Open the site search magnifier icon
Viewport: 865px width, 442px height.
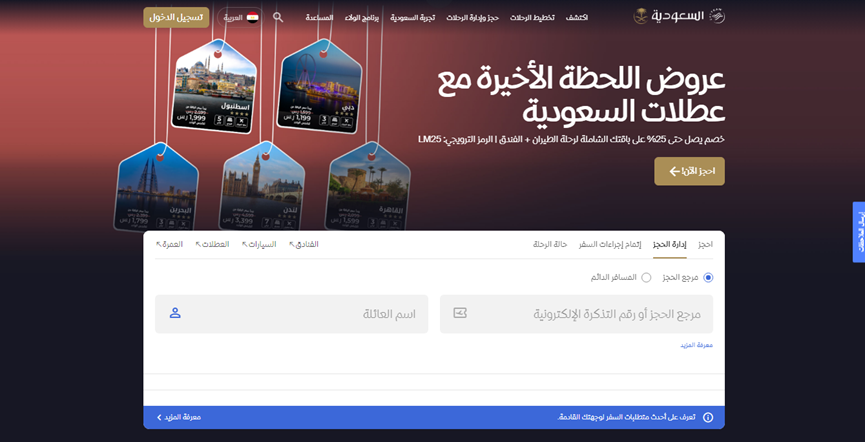(278, 17)
